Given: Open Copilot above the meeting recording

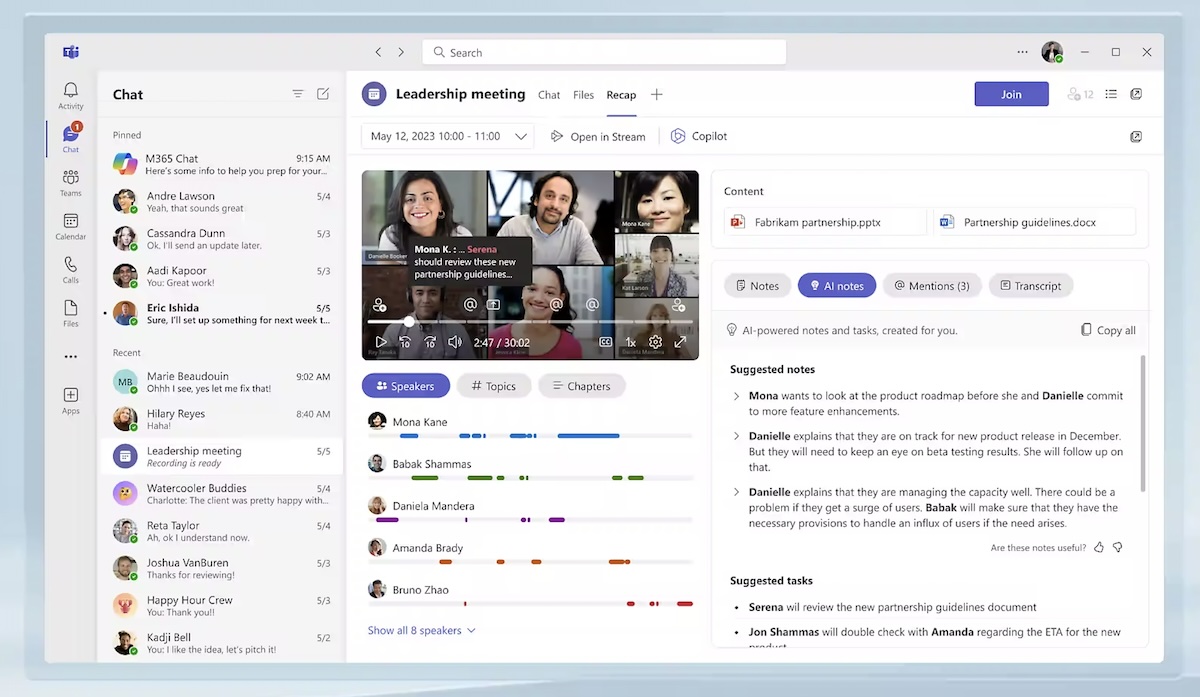Looking at the screenshot, I should 698,136.
